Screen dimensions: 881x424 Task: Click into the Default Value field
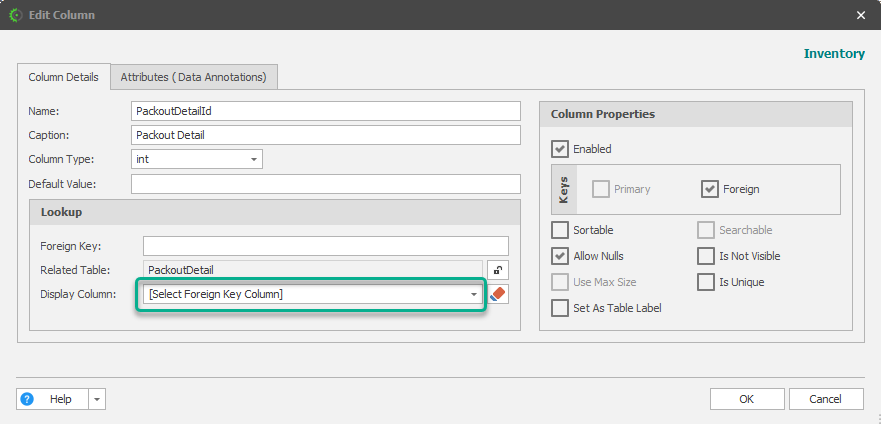(x=326, y=184)
